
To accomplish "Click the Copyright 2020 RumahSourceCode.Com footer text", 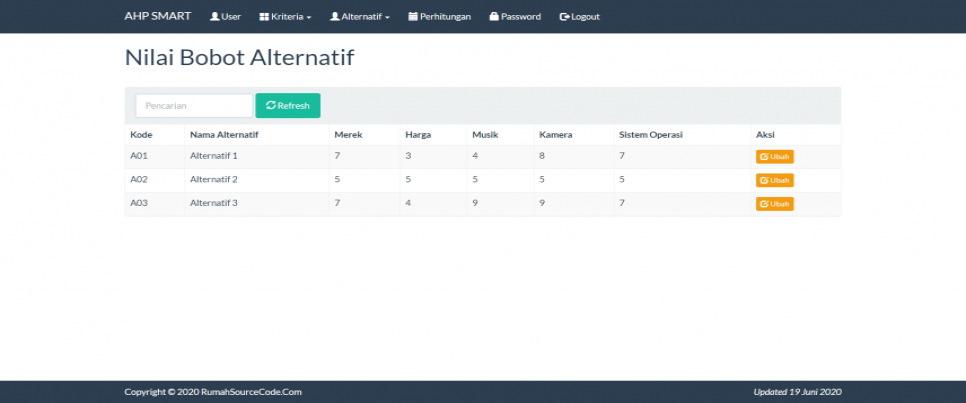I will click(213, 392).
